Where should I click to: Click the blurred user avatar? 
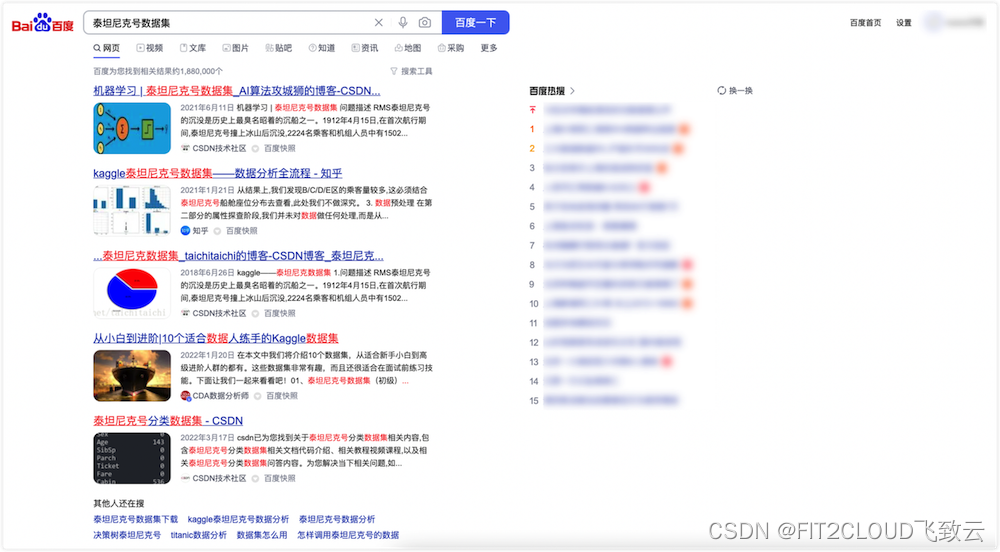pyautogui.click(x=934, y=22)
